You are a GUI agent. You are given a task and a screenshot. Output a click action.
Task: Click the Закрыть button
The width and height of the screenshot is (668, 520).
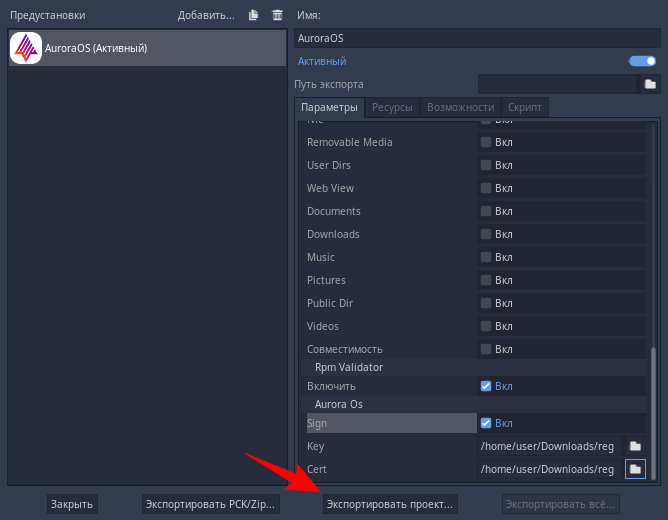click(x=72, y=504)
